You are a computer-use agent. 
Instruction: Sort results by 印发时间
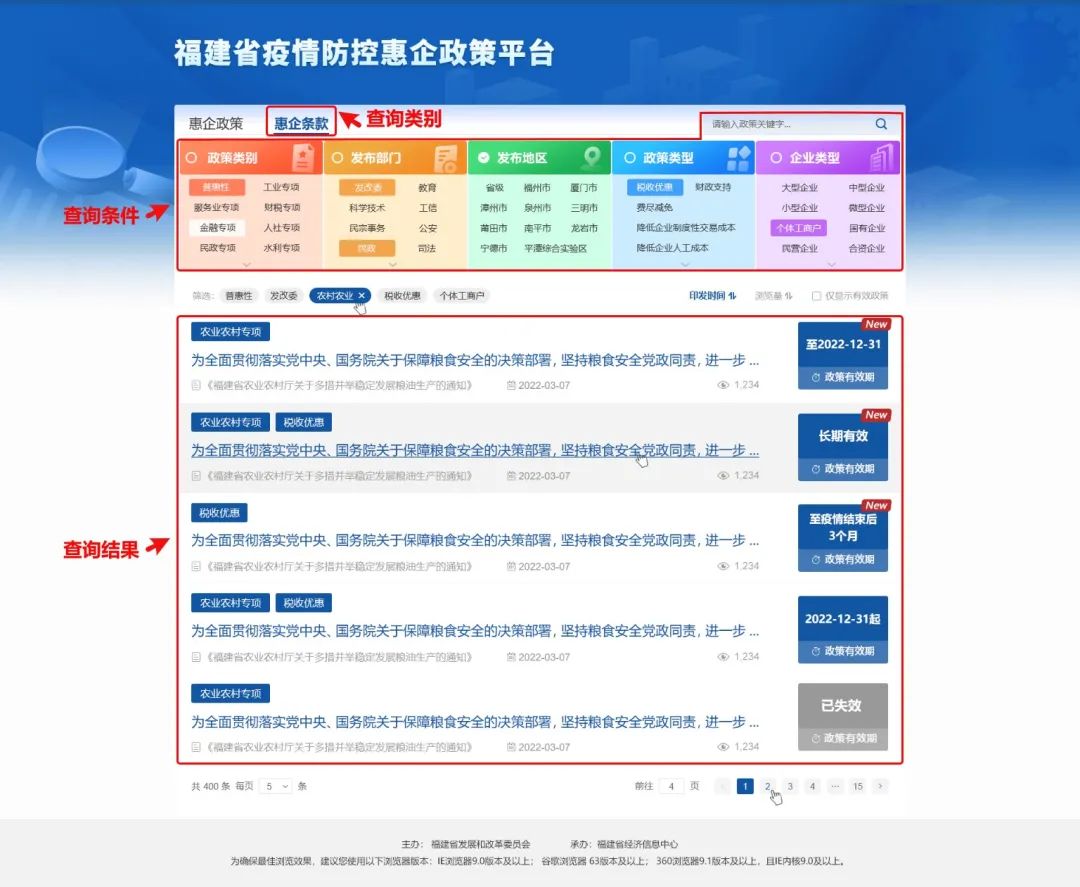tap(712, 296)
